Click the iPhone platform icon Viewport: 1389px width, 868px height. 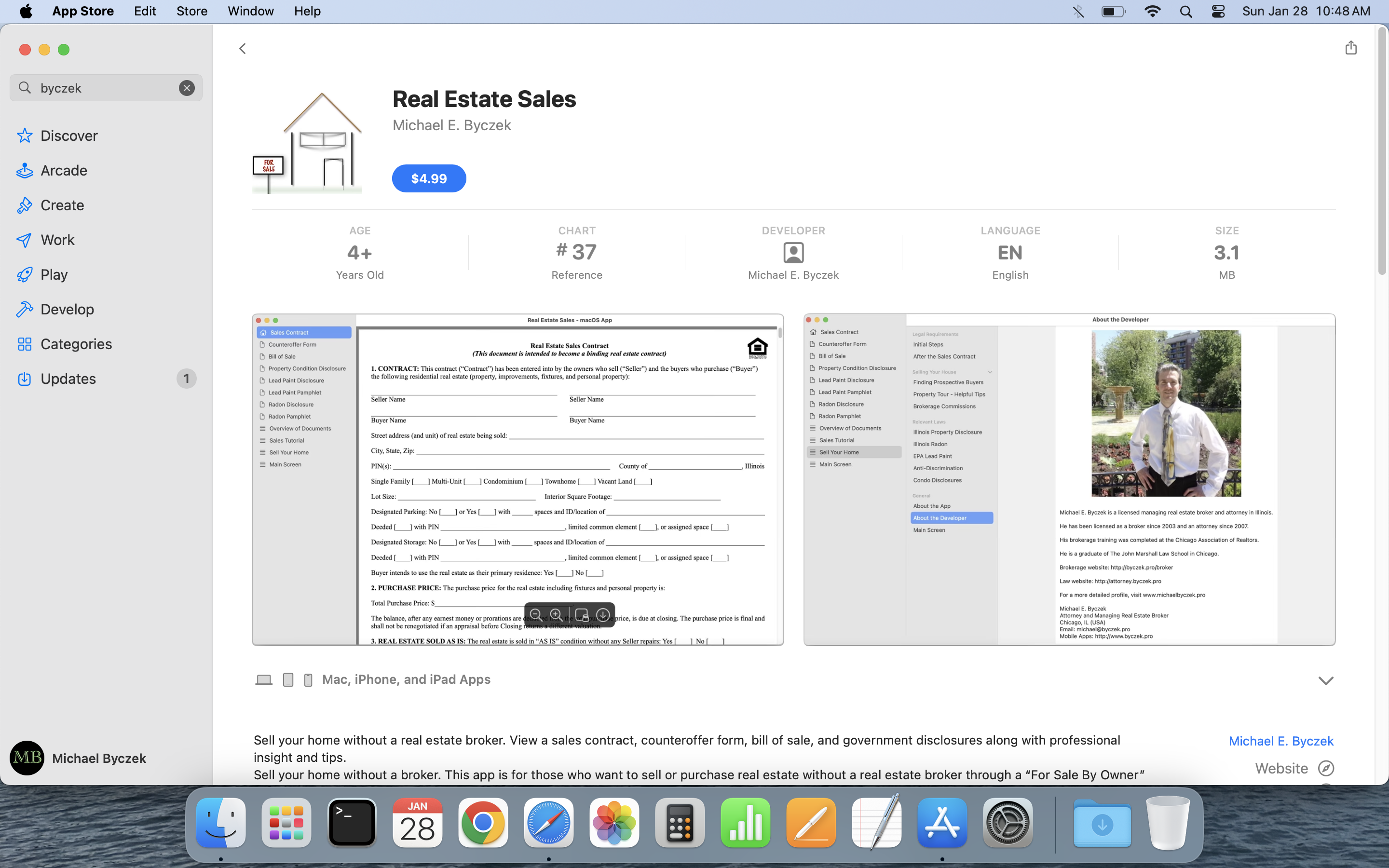point(308,680)
